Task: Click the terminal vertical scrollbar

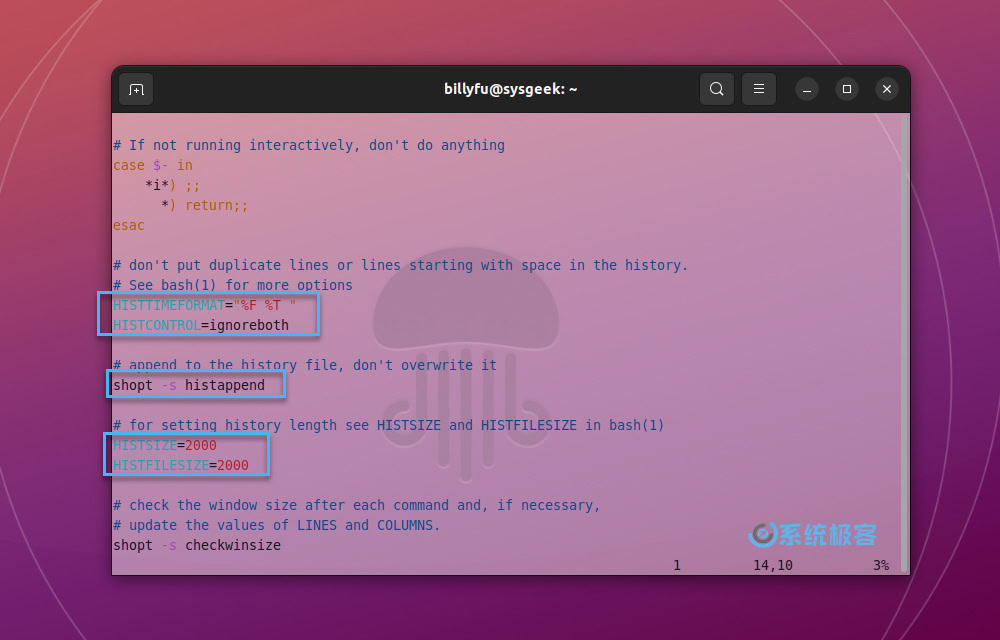Action: click(904, 344)
